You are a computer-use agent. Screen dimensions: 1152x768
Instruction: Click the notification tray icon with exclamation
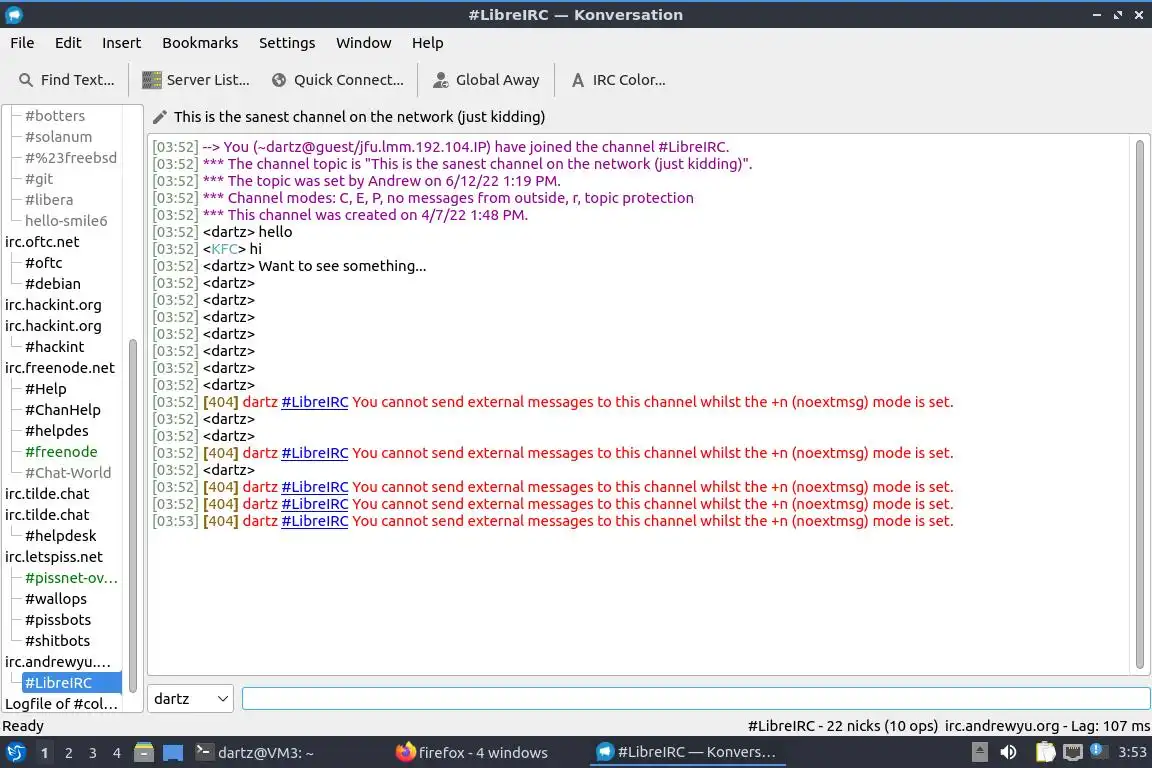point(1097,750)
